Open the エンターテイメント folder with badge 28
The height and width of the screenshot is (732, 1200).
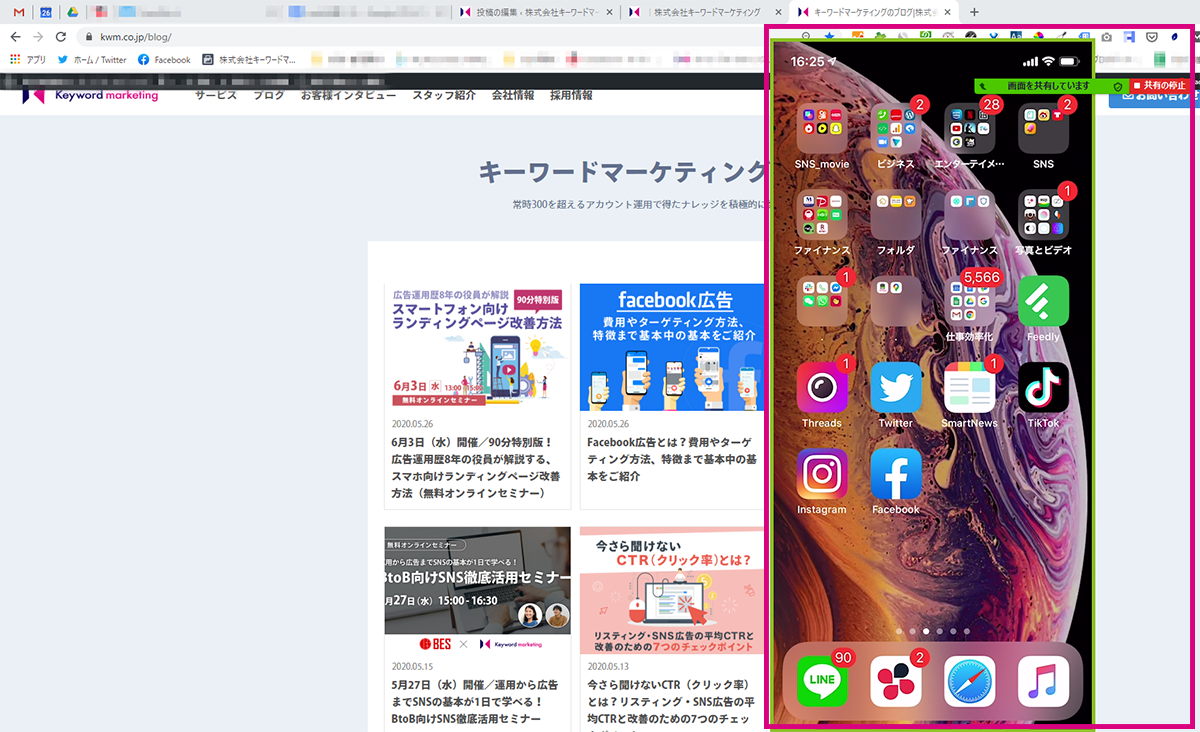(970, 128)
